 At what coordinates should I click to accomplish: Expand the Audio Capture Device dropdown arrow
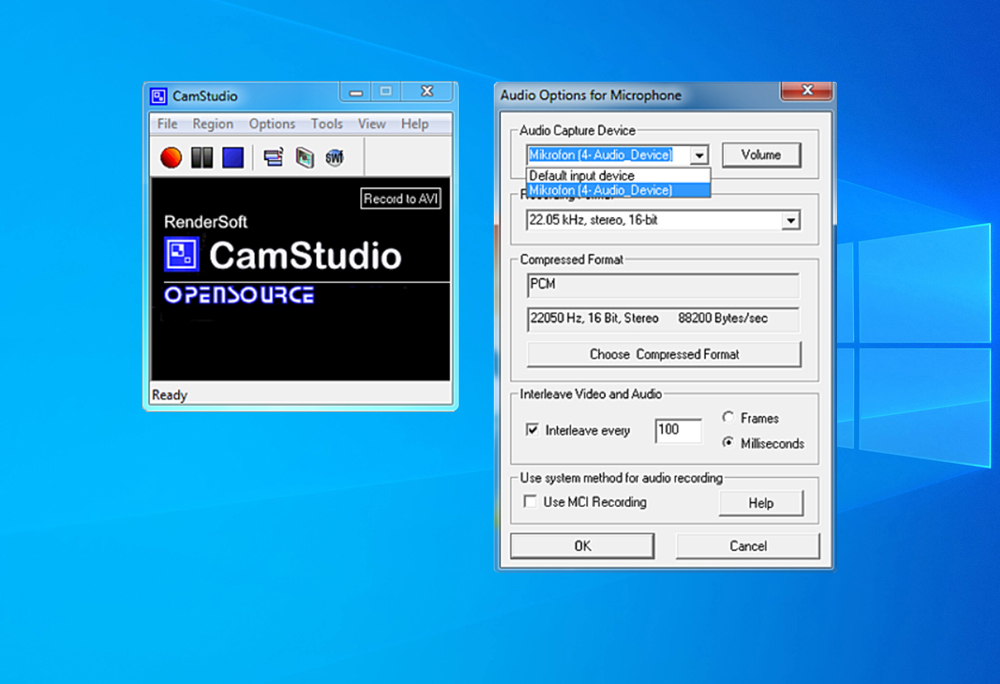pos(700,155)
